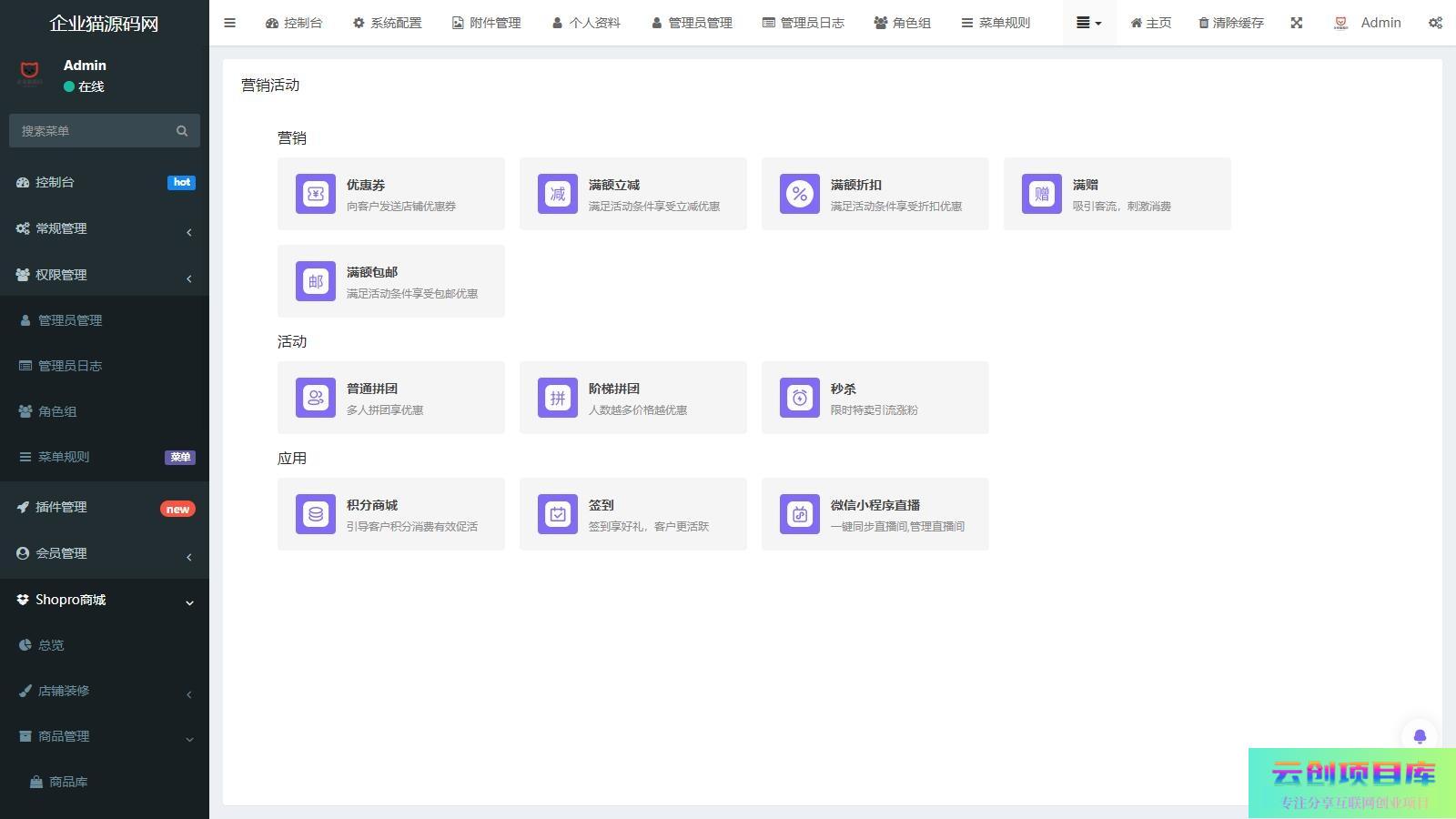The width and height of the screenshot is (1456, 819).
Task: Switch to the 系统配置 tab
Action: click(387, 23)
